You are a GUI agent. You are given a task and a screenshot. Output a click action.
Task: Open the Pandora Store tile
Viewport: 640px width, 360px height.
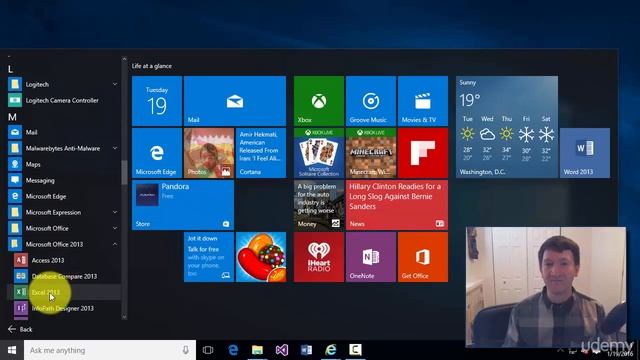(x=183, y=205)
